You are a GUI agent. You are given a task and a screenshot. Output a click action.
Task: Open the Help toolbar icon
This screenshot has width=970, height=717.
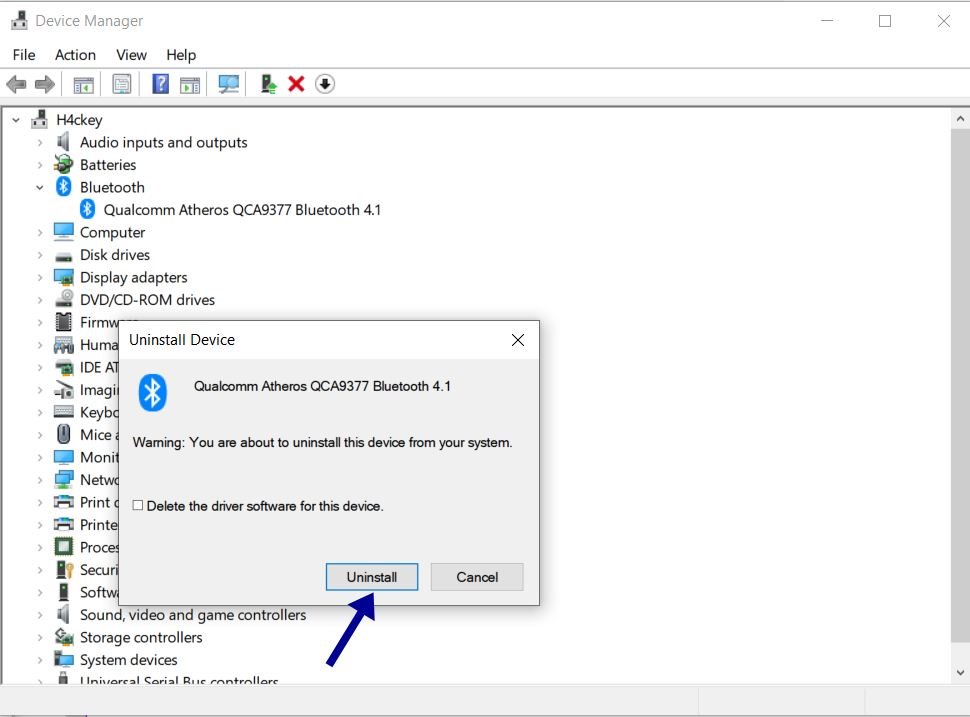(x=160, y=83)
